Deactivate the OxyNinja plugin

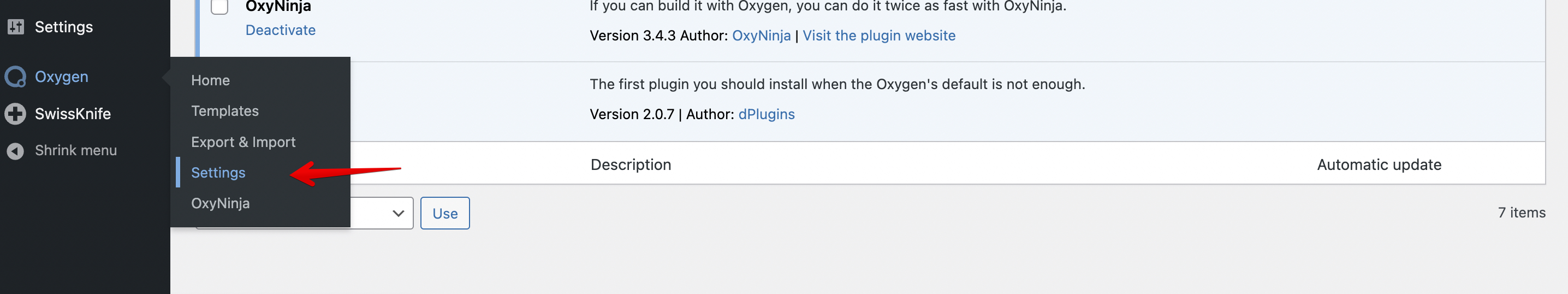click(280, 31)
